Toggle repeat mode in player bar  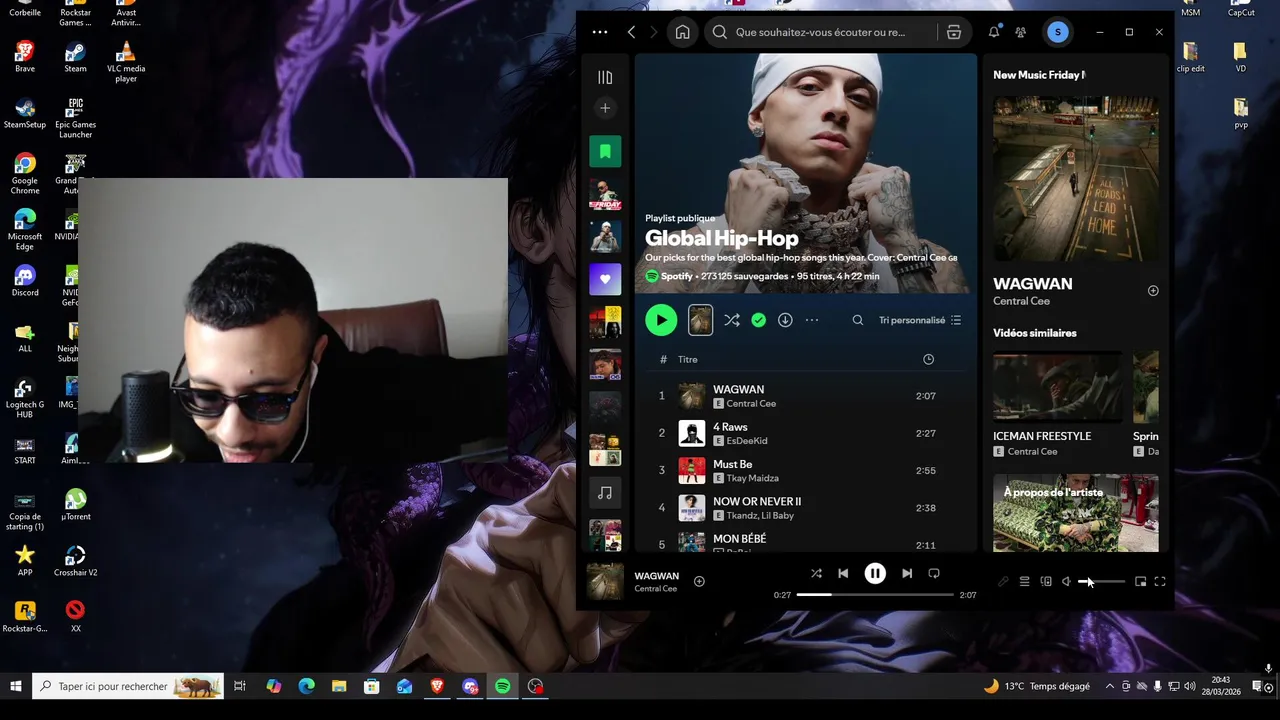coord(934,573)
